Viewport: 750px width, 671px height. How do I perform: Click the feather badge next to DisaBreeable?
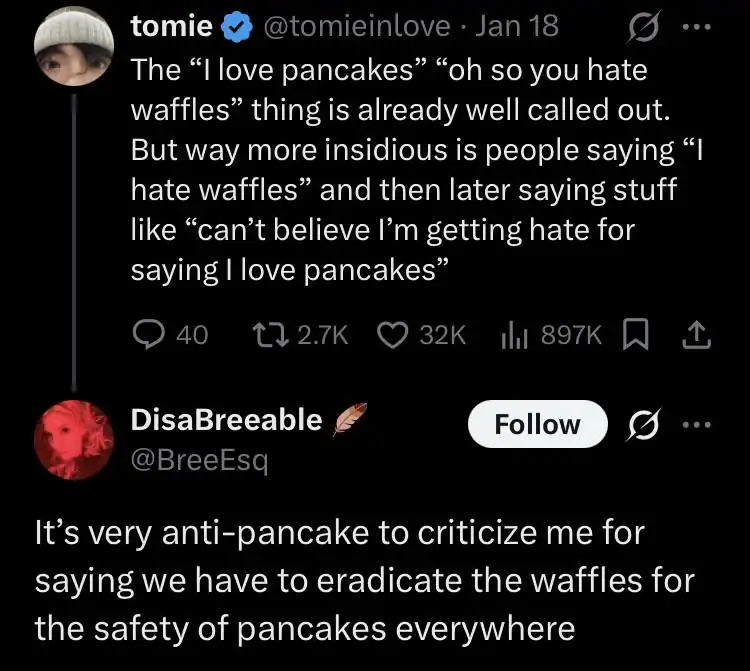coord(349,420)
